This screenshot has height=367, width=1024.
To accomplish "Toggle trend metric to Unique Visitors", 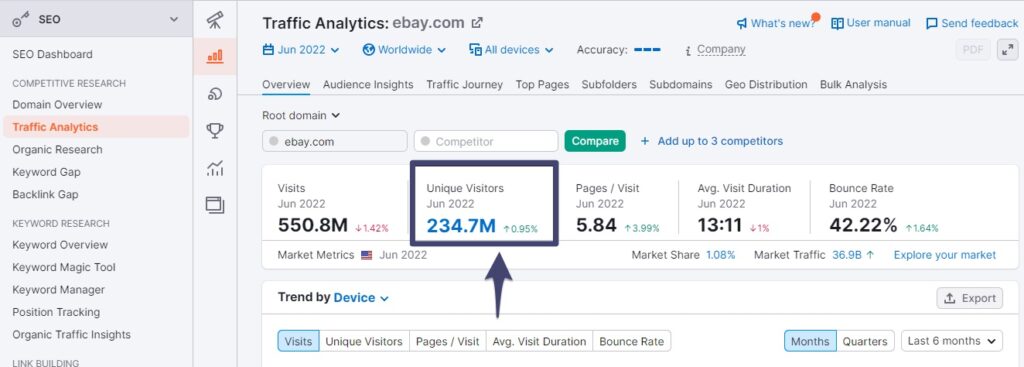I will point(364,342).
